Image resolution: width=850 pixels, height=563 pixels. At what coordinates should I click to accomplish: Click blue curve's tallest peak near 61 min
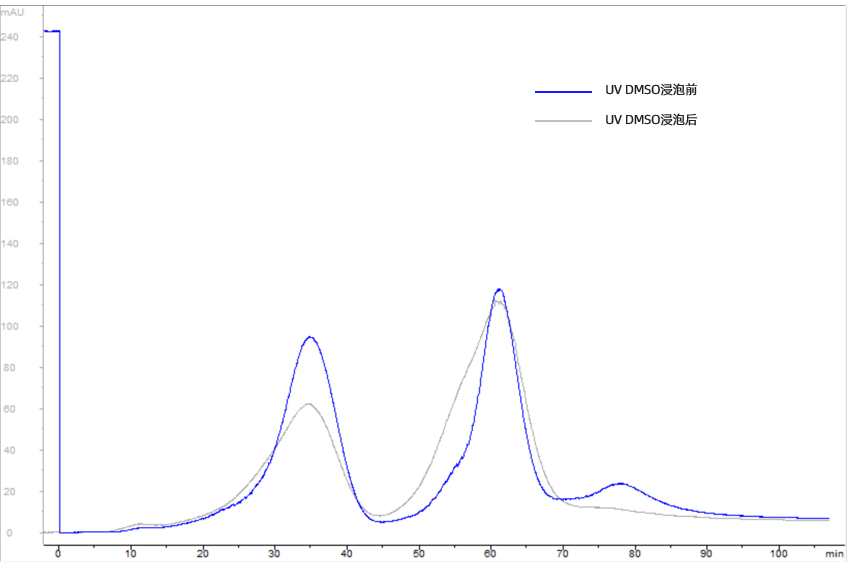499,290
